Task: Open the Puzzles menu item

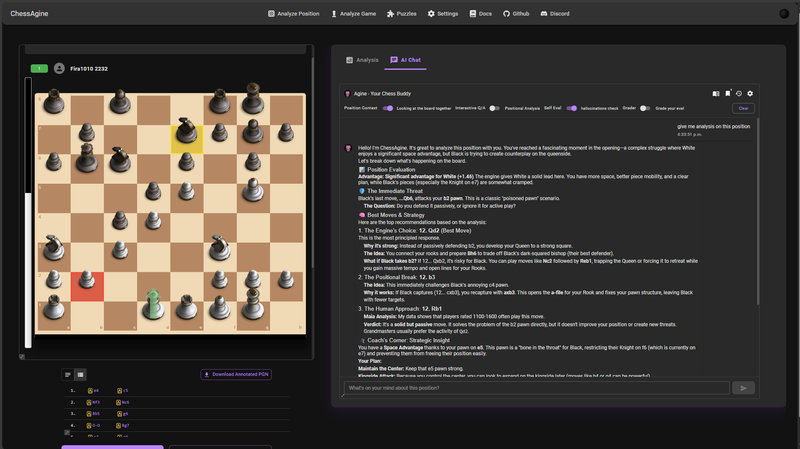Action: click(401, 14)
